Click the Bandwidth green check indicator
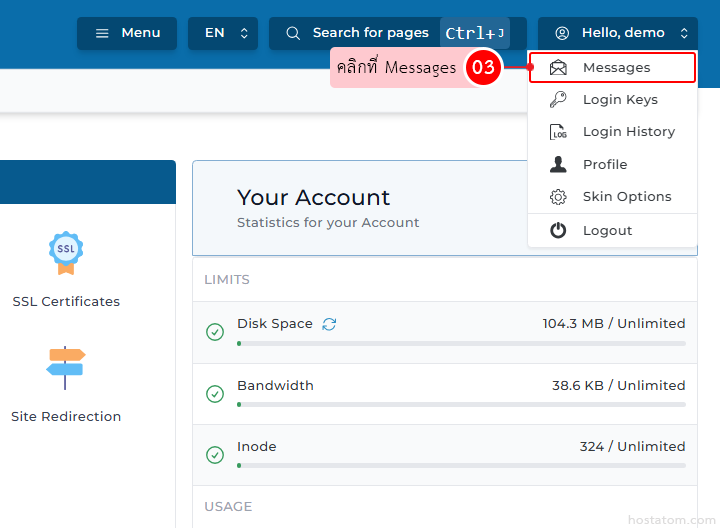This screenshot has height=528, width=720. (x=214, y=394)
